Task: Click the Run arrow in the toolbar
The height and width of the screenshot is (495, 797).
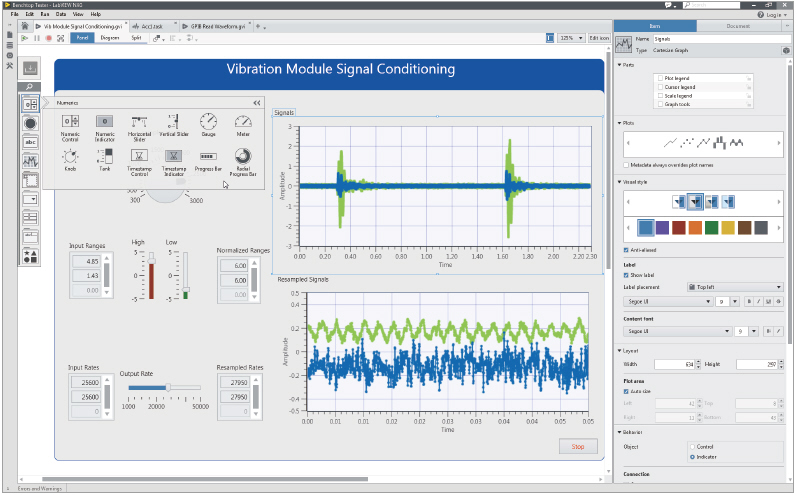Action: click(24, 37)
